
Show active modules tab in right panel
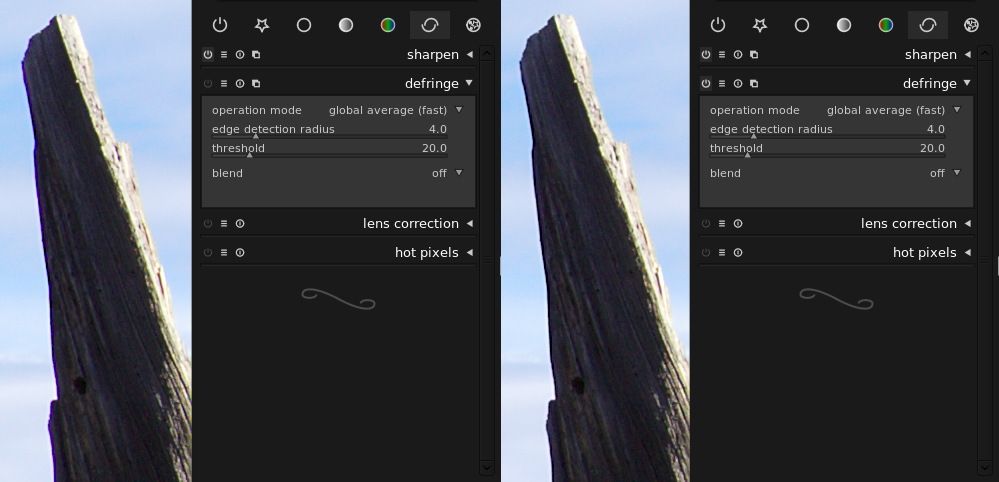click(718, 25)
